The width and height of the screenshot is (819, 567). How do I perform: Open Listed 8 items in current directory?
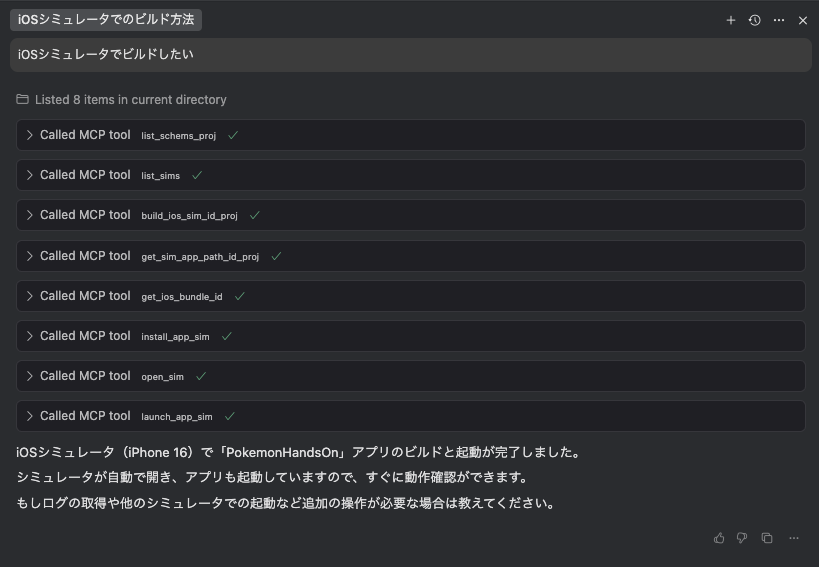(x=130, y=100)
